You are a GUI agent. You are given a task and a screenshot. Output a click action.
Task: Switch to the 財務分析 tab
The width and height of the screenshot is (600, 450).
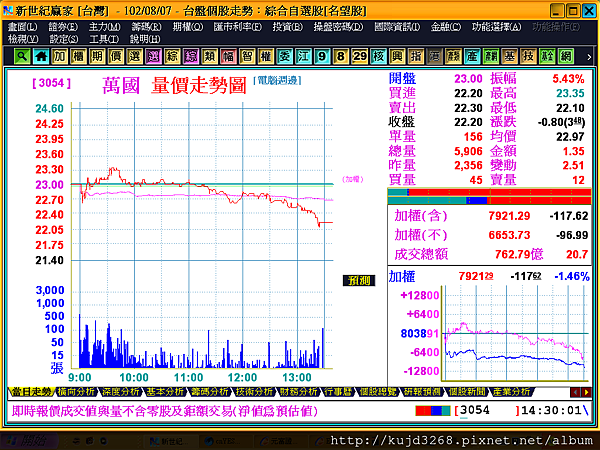click(x=299, y=392)
